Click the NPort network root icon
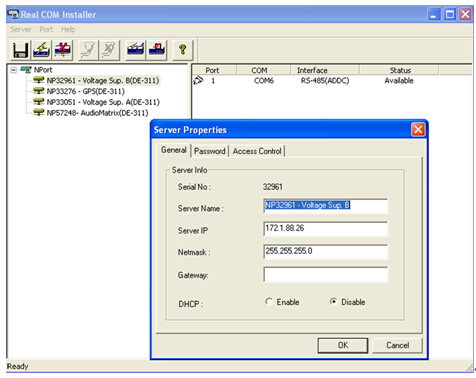 coord(26,70)
